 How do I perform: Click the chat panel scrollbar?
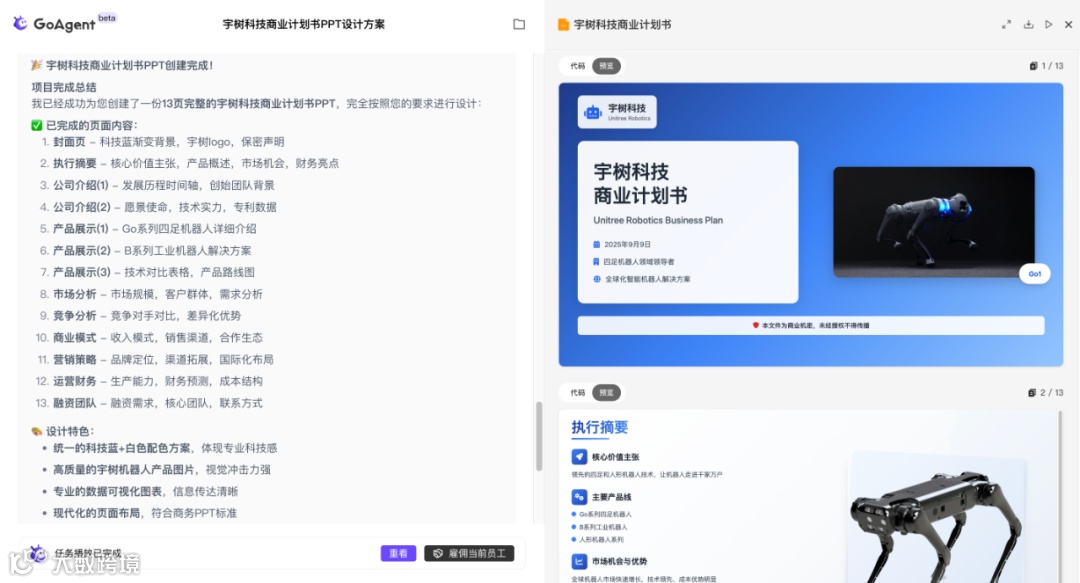click(539, 436)
